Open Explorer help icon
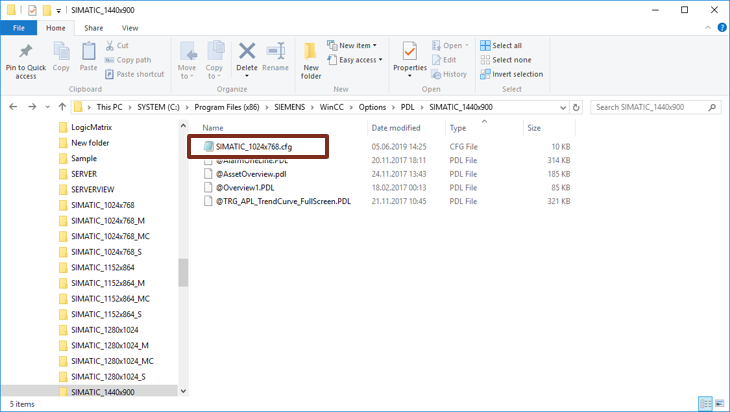 pos(722,28)
